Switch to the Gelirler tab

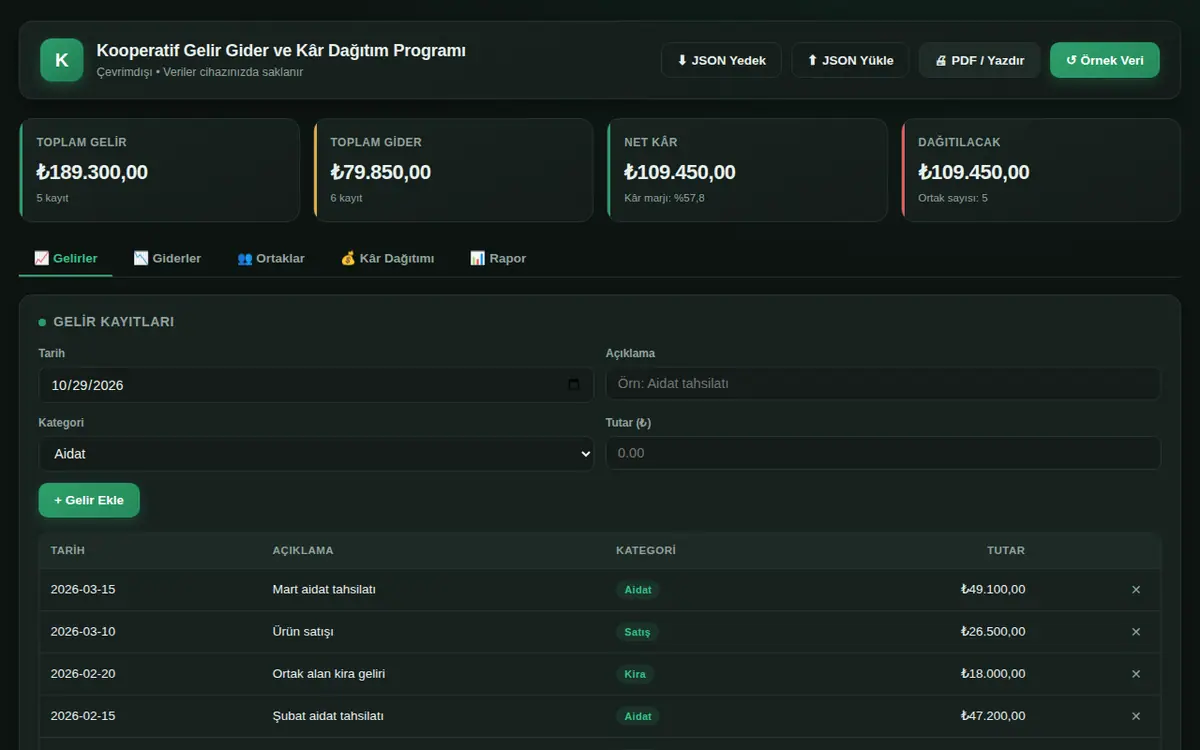[66, 258]
